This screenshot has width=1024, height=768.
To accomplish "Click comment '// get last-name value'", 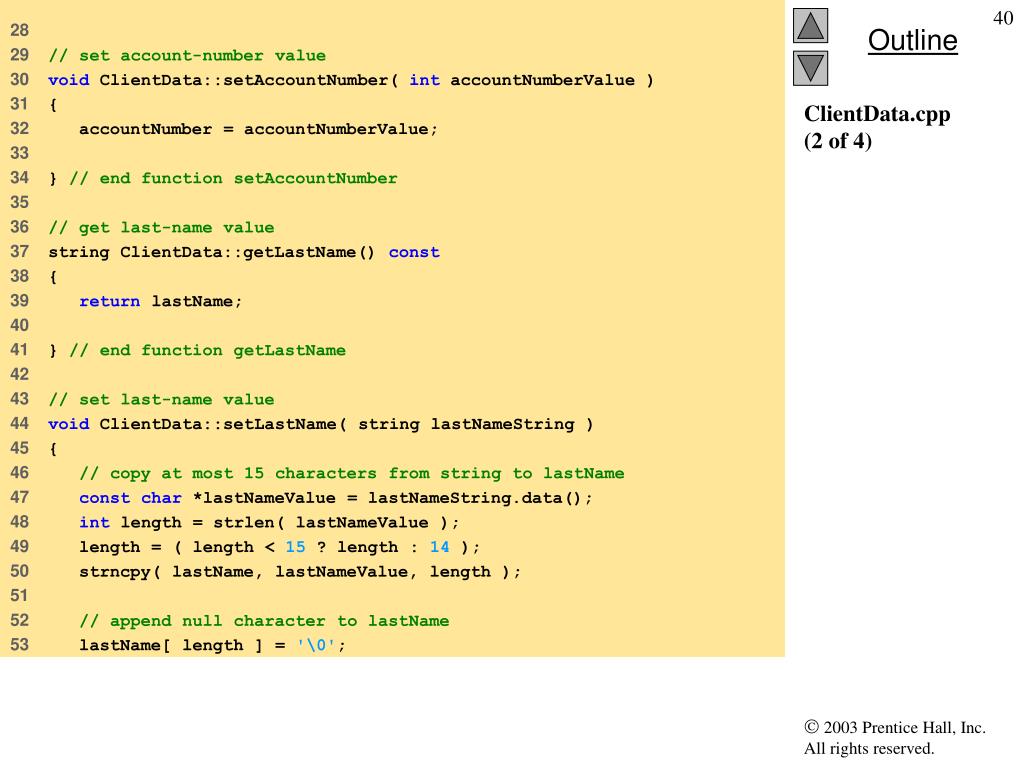I will (x=161, y=227).
